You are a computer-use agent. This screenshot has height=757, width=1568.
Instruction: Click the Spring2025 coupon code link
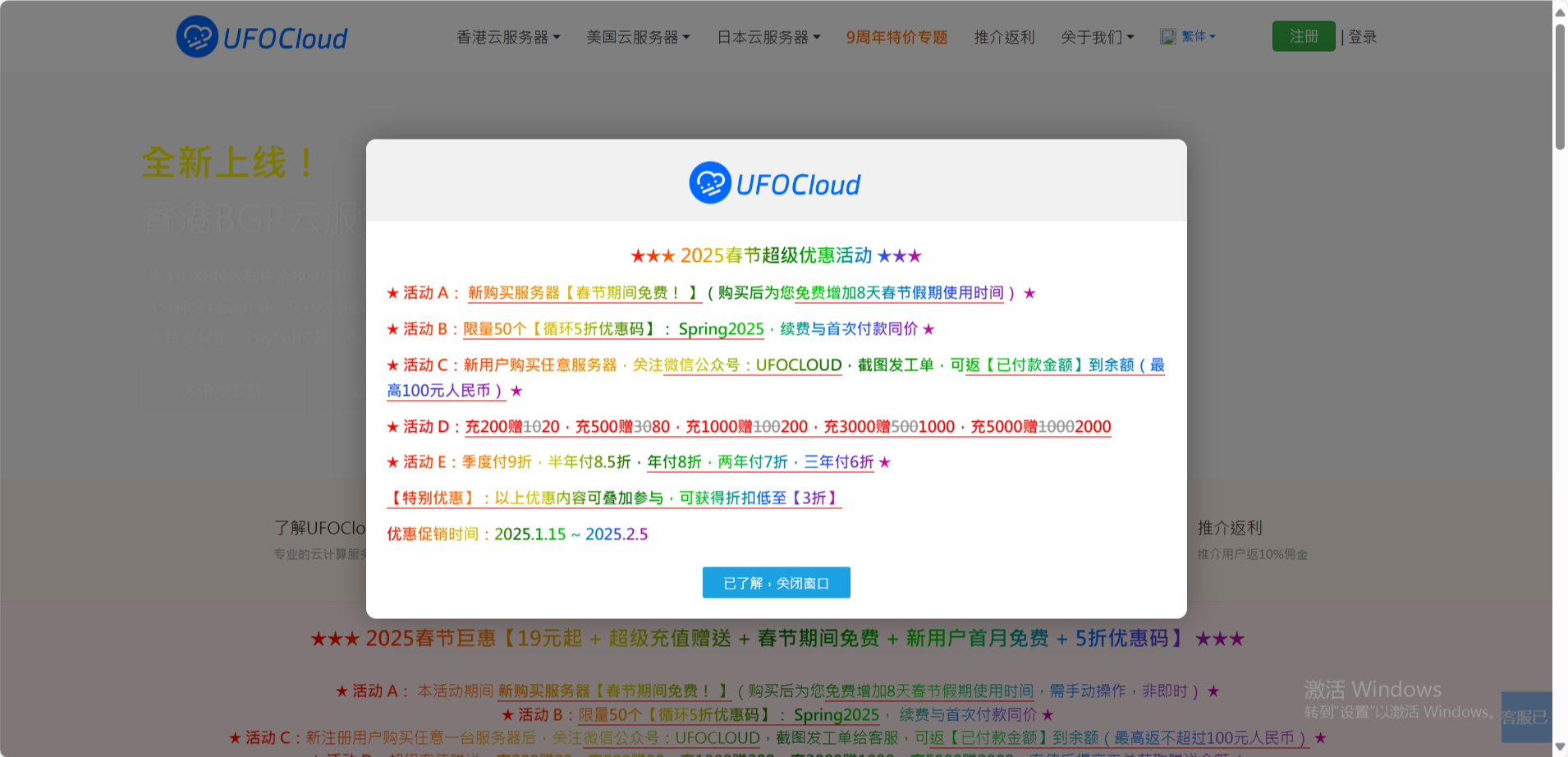(720, 328)
